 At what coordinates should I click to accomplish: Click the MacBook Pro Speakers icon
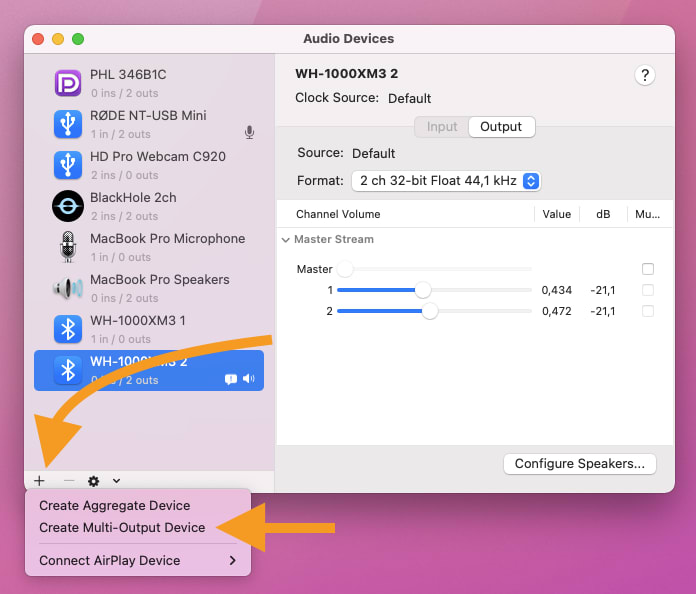coord(67,288)
